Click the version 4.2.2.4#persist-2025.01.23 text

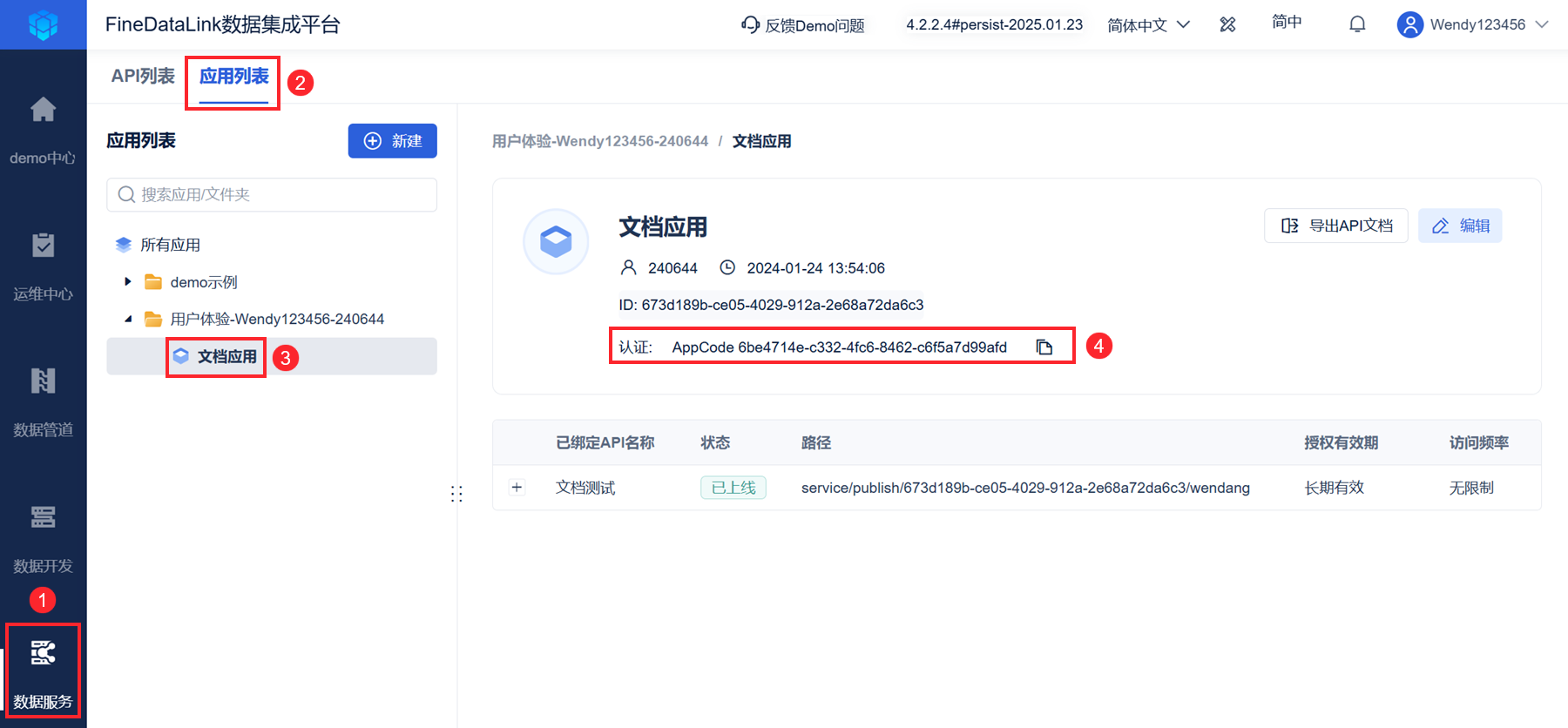point(994,24)
